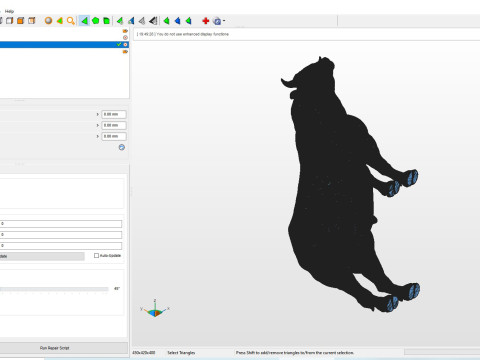Screen dimensions: 480x360
Task: Click the angle slider track above repair script
Action: 54,289
